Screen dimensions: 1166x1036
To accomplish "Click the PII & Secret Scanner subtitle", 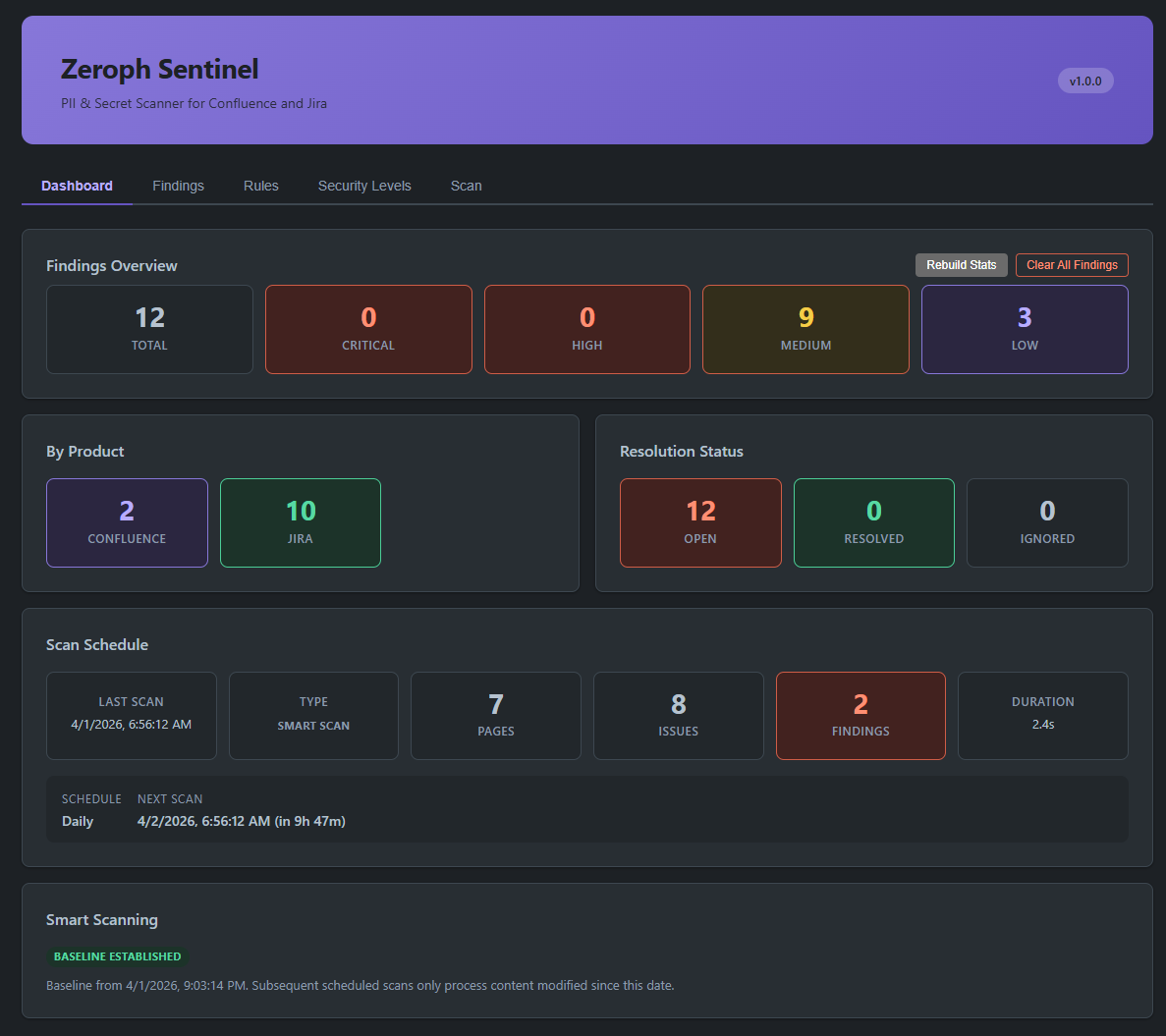I will (x=194, y=103).
